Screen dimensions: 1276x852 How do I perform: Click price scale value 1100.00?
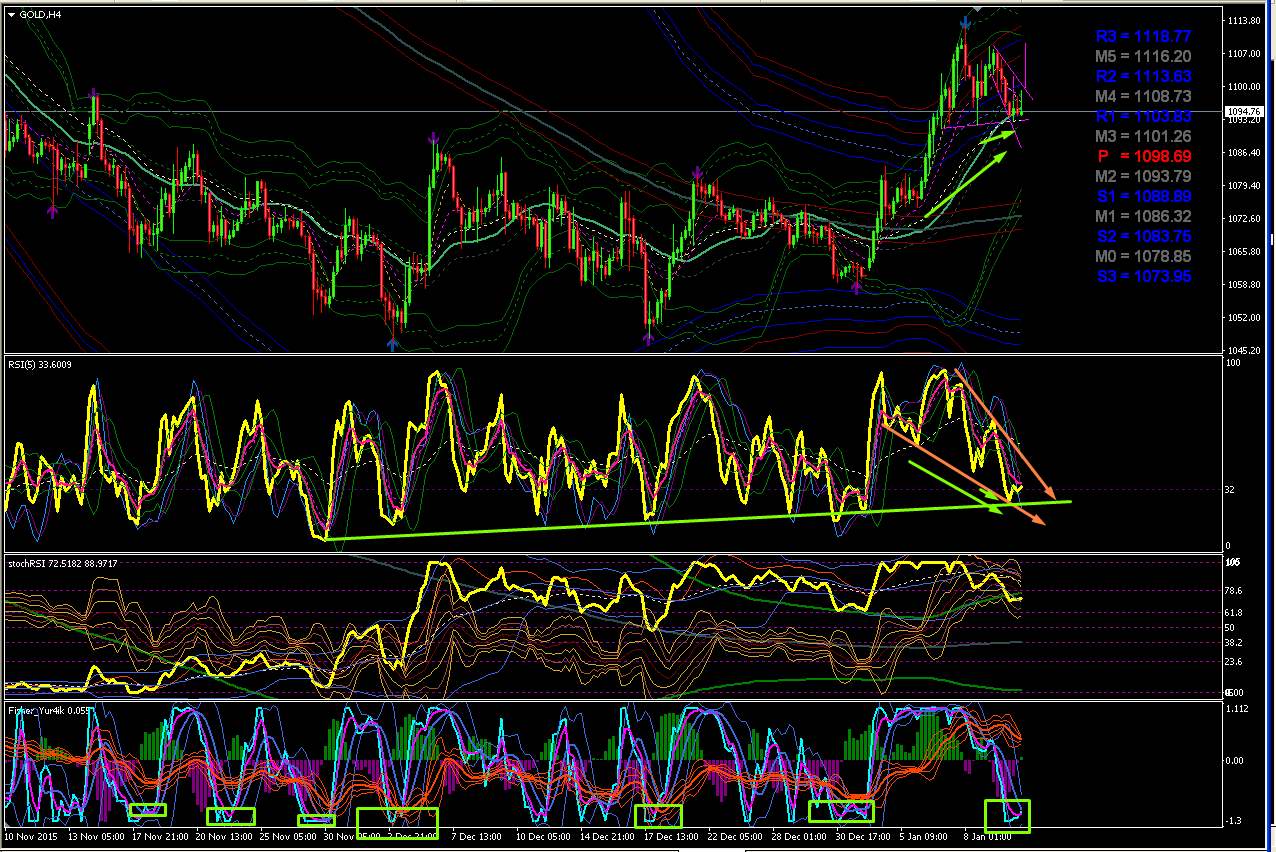[1245, 86]
